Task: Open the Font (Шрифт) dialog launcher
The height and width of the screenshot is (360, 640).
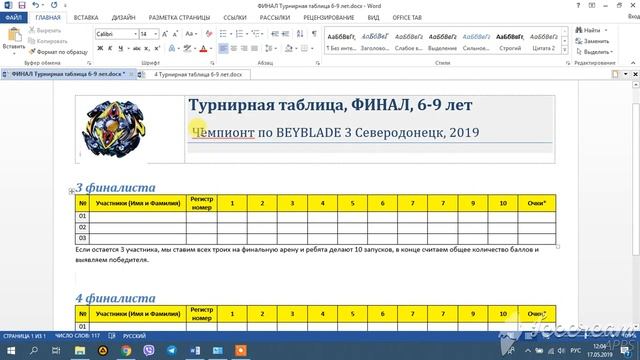Action: (212, 63)
